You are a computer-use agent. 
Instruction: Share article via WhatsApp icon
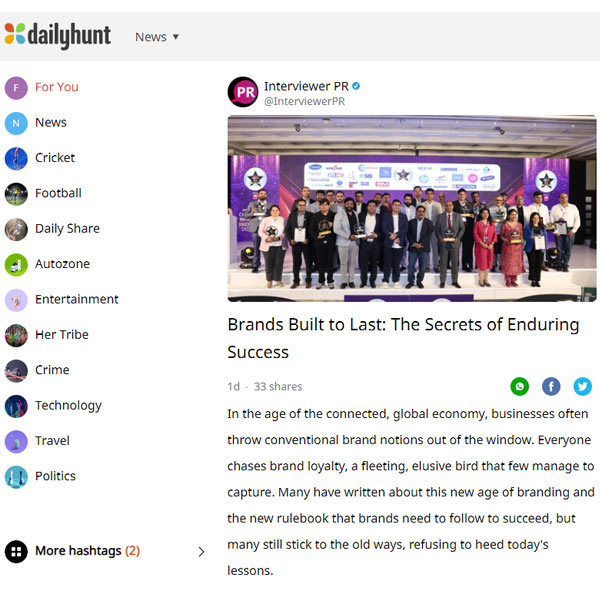click(519, 386)
